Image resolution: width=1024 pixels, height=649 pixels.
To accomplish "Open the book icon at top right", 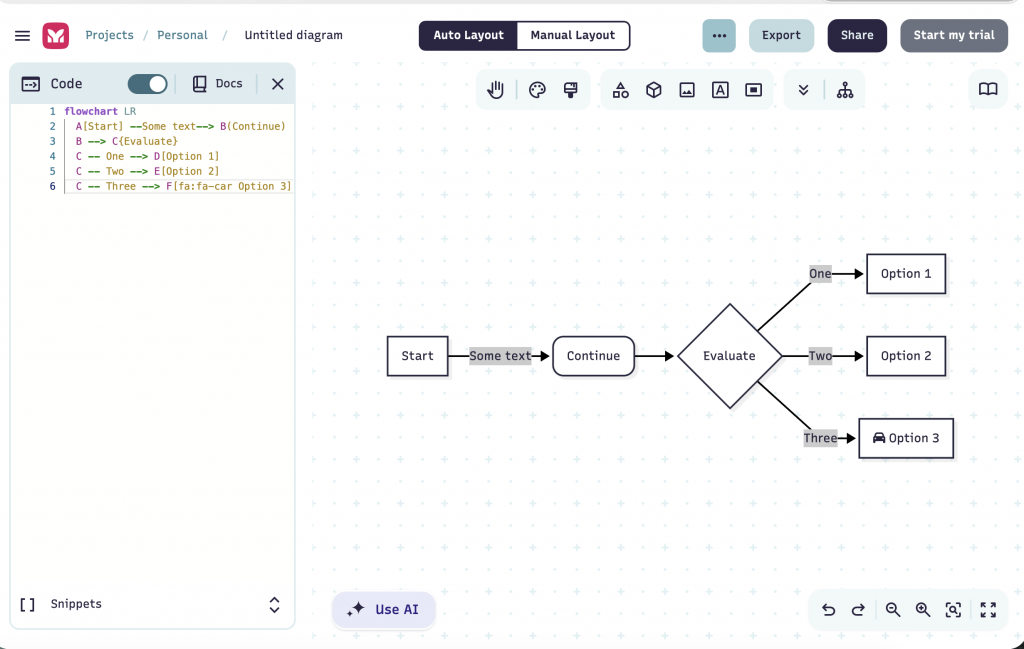I will 988,89.
